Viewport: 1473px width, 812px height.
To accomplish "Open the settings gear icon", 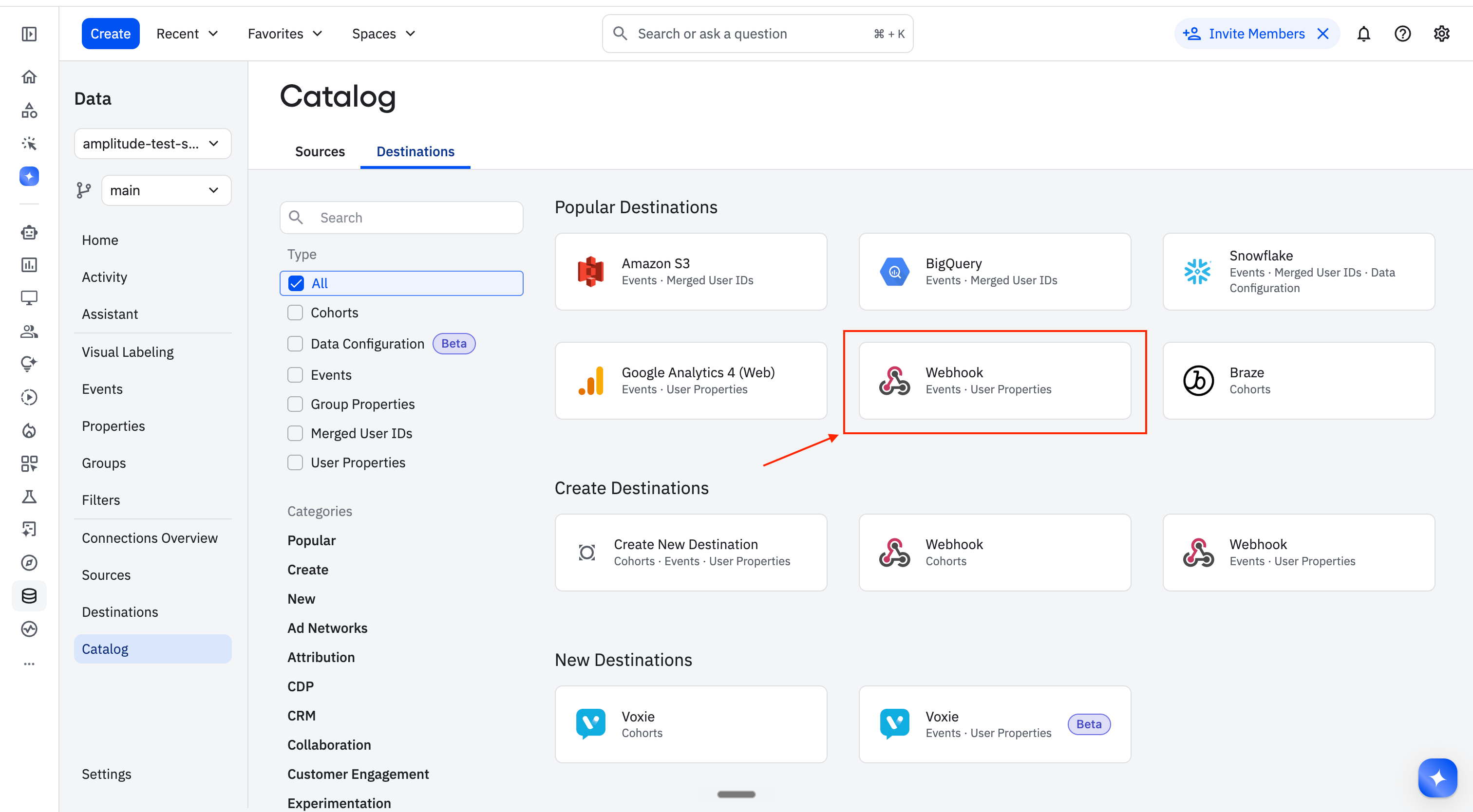I will tap(1441, 34).
